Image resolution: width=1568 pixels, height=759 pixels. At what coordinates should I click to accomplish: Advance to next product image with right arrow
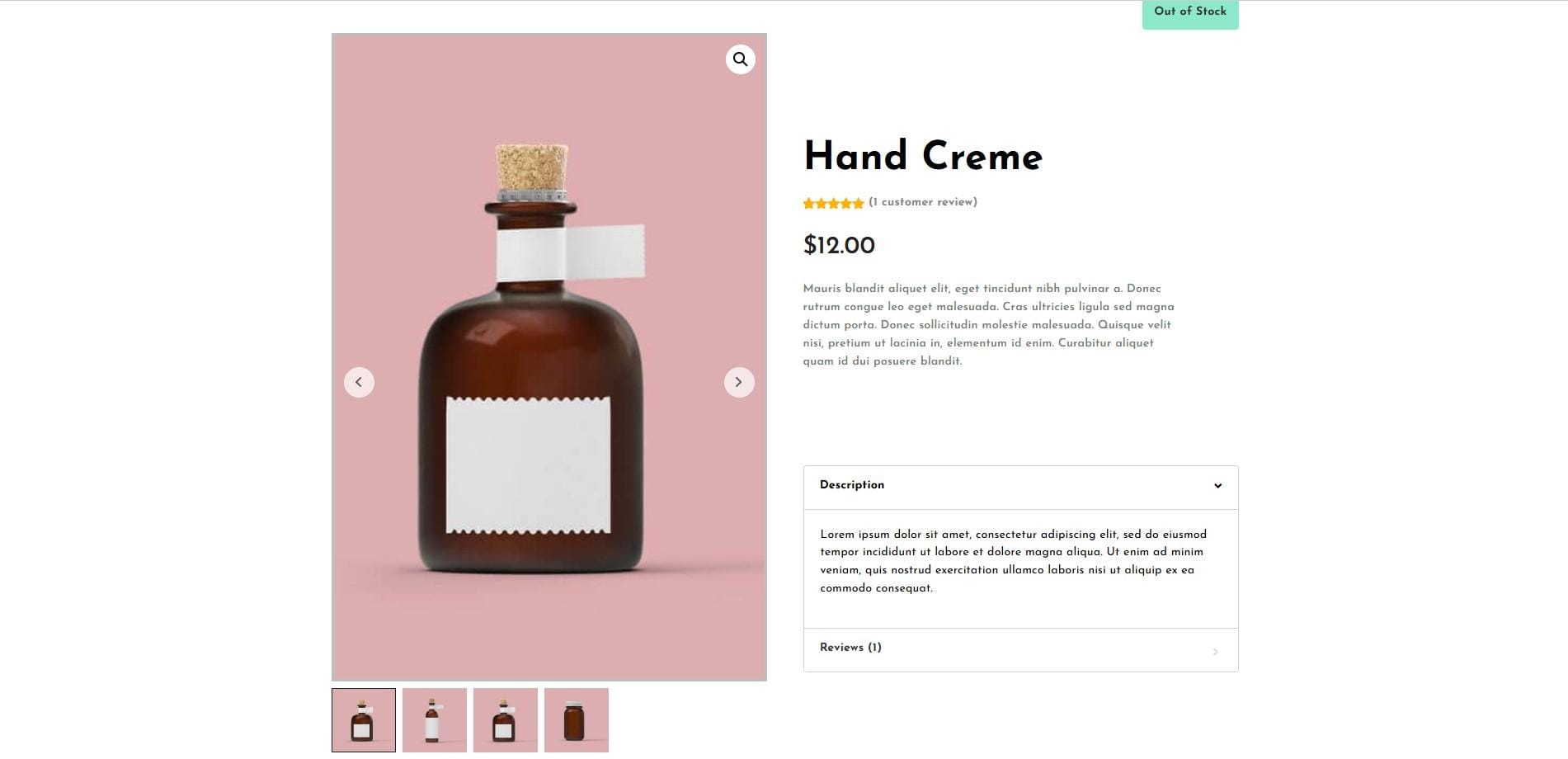(738, 382)
